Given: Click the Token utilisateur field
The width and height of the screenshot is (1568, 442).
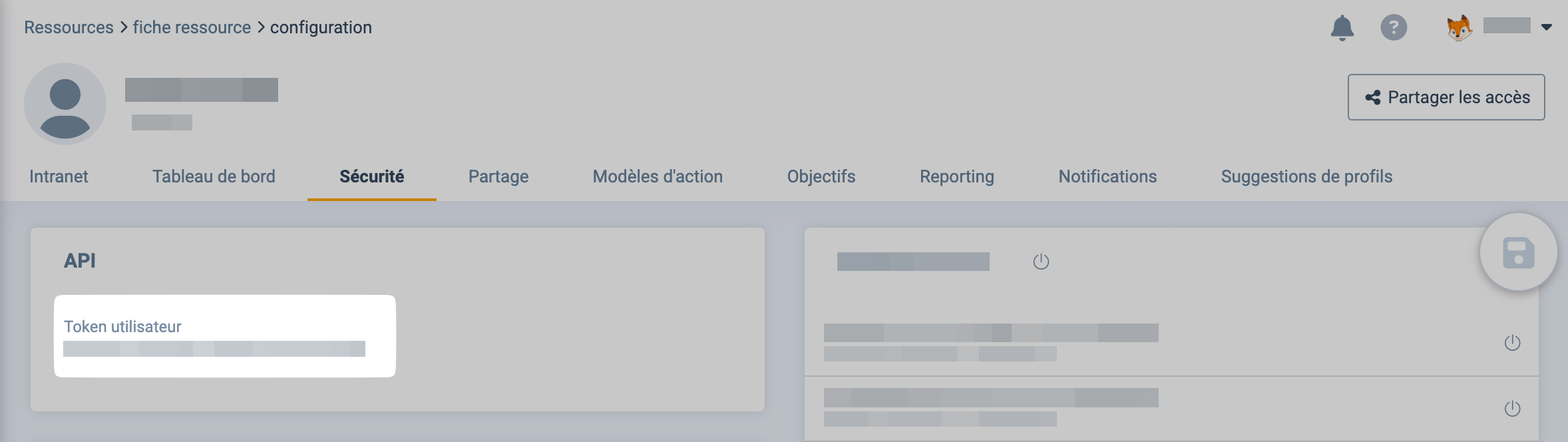Looking at the screenshot, I should point(214,348).
